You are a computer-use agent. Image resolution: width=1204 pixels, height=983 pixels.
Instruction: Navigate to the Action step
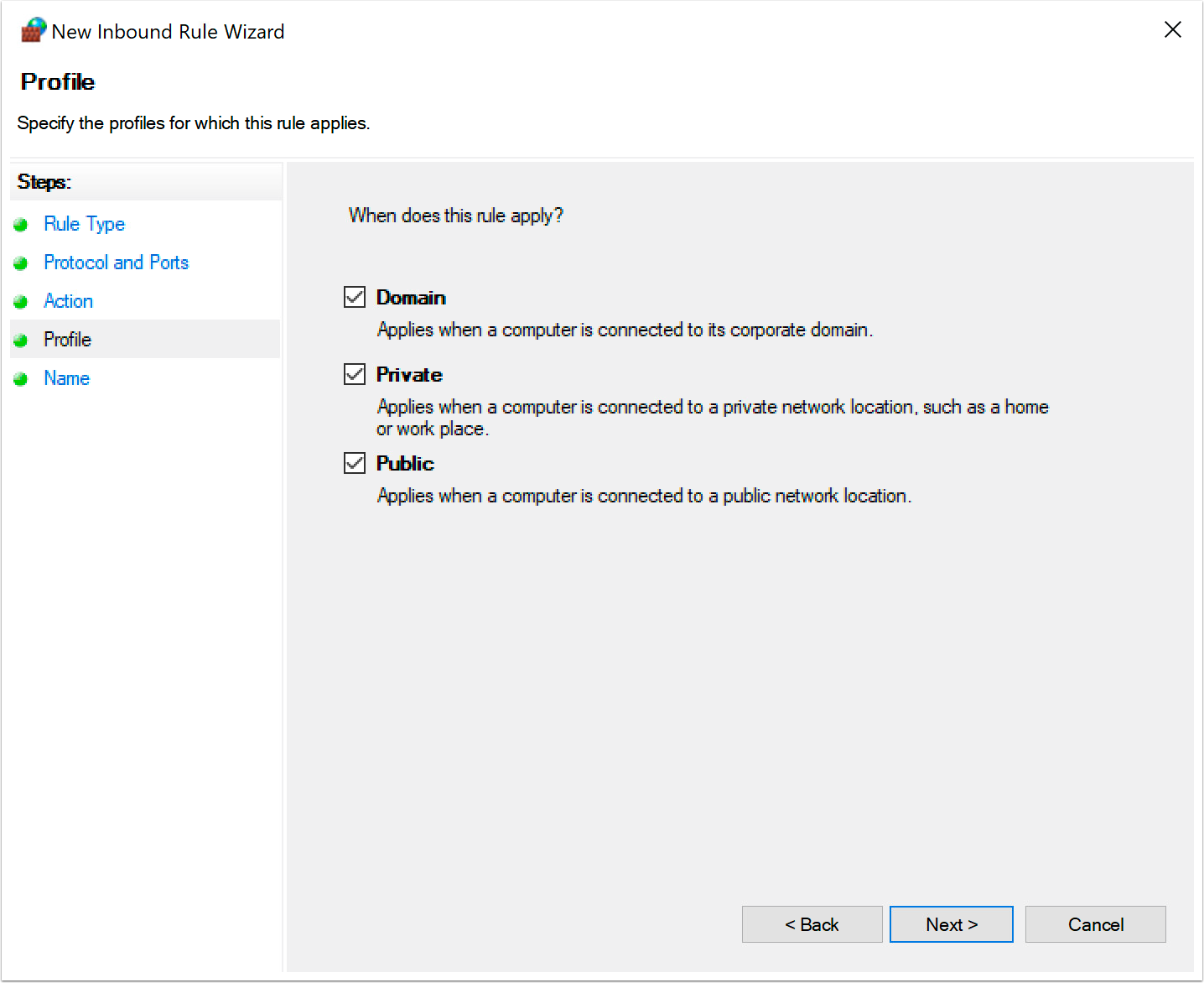click(68, 301)
